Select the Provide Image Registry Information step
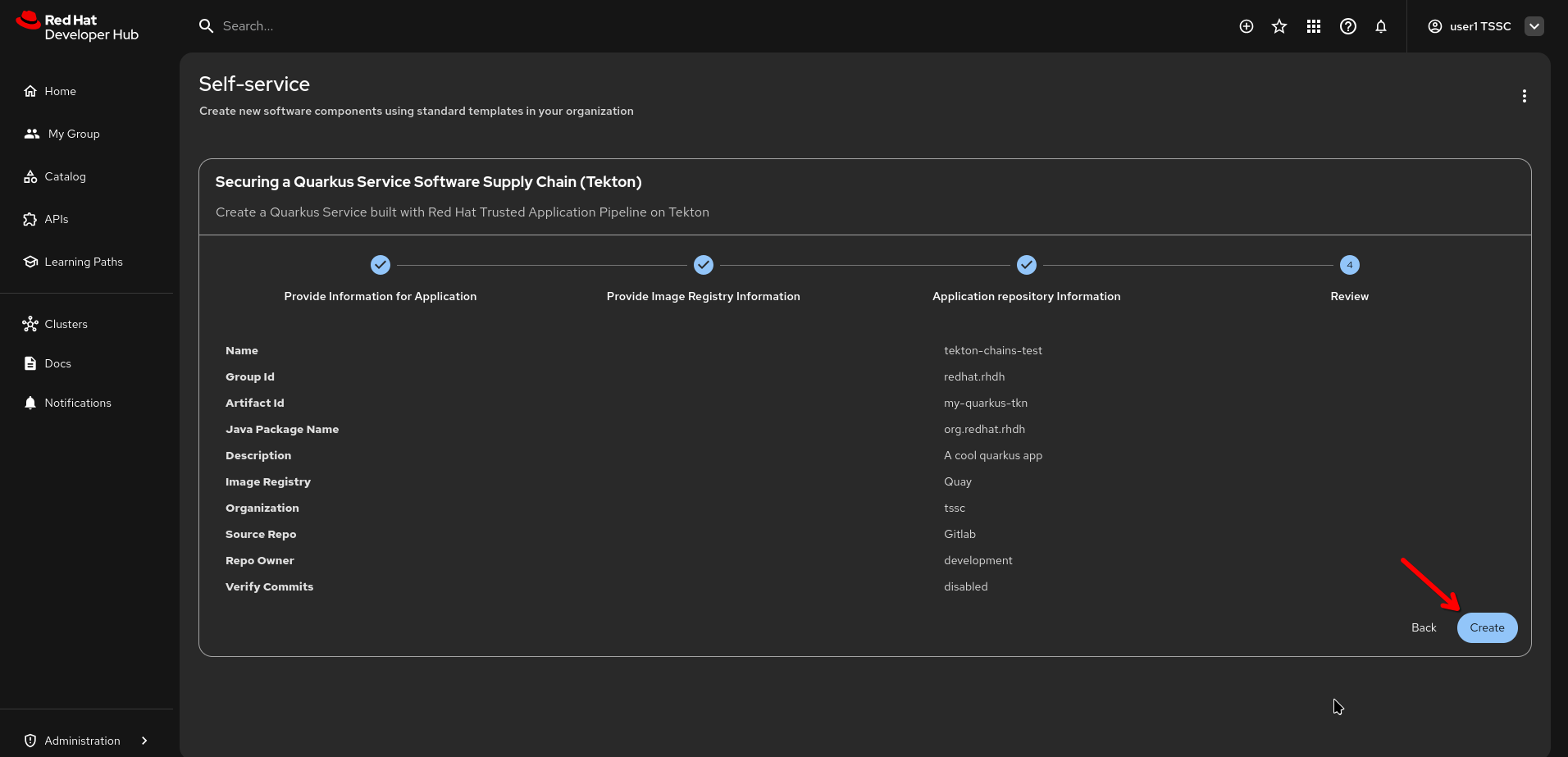 pyautogui.click(x=703, y=266)
